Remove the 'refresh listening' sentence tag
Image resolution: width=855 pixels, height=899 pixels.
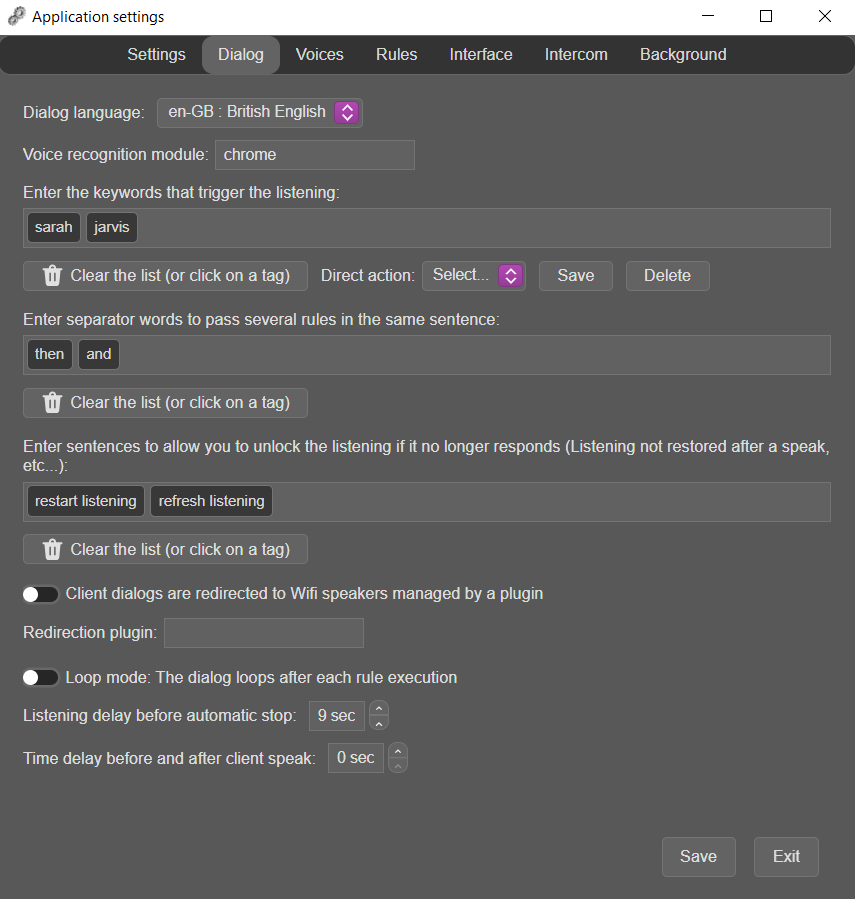click(212, 501)
